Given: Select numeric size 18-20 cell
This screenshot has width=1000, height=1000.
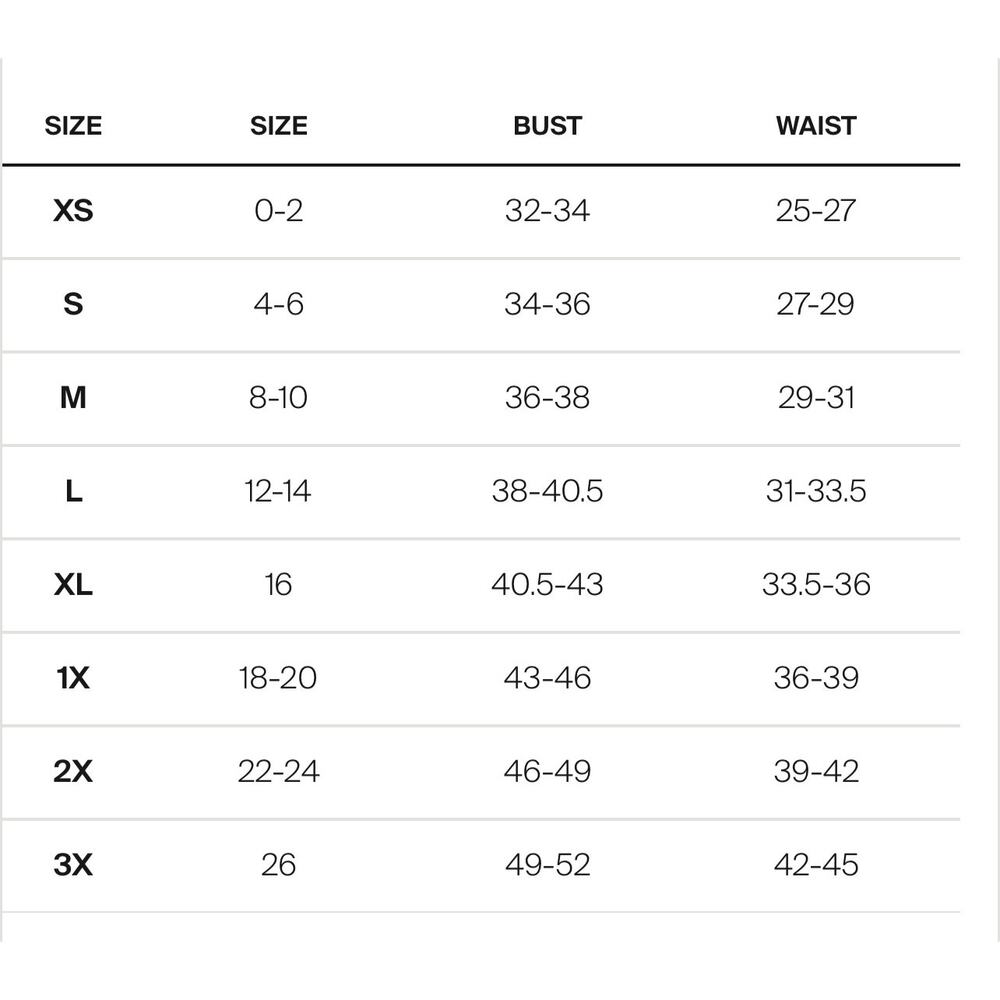Looking at the screenshot, I should tap(278, 677).
